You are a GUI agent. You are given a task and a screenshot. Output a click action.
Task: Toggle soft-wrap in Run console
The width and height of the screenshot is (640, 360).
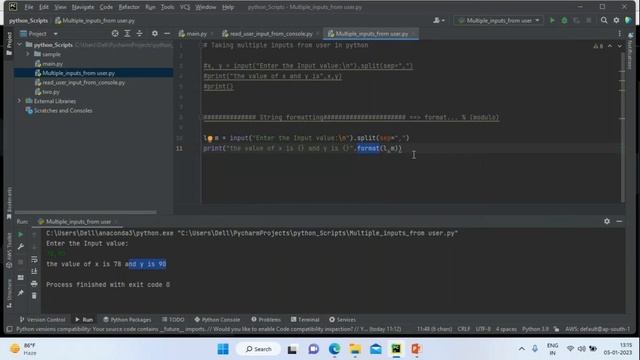point(34,259)
